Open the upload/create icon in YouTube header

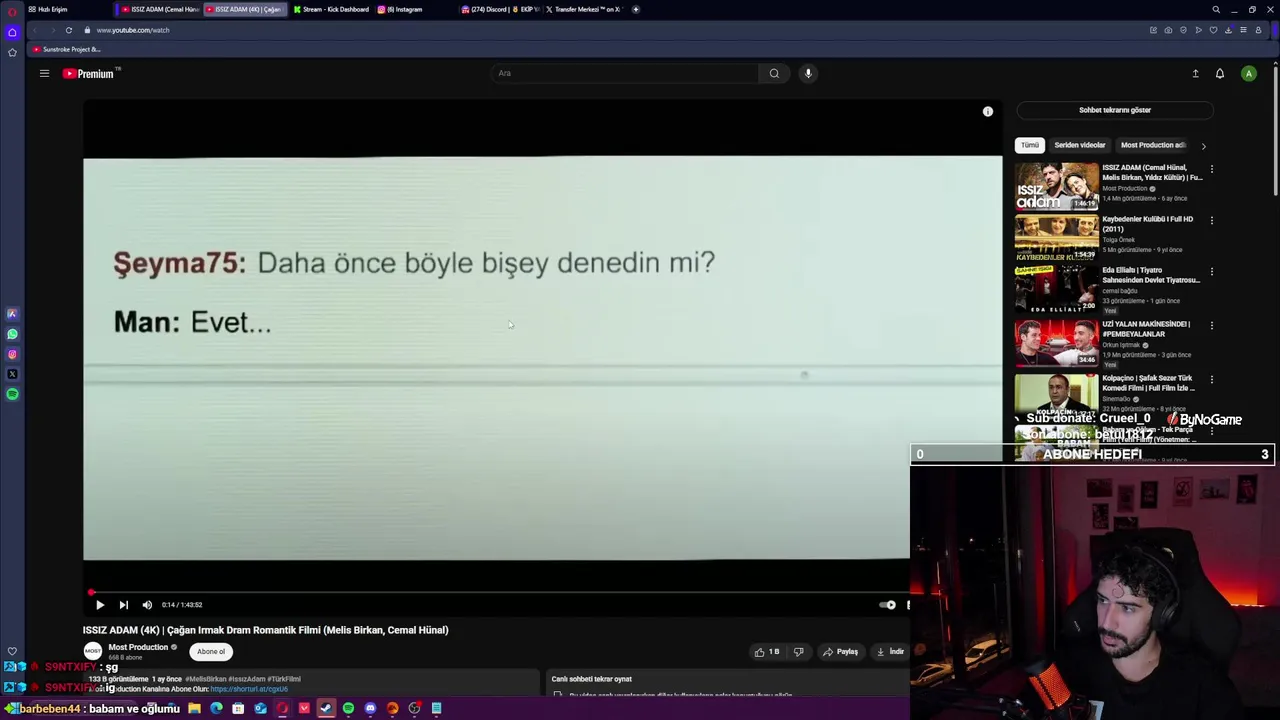1195,73
